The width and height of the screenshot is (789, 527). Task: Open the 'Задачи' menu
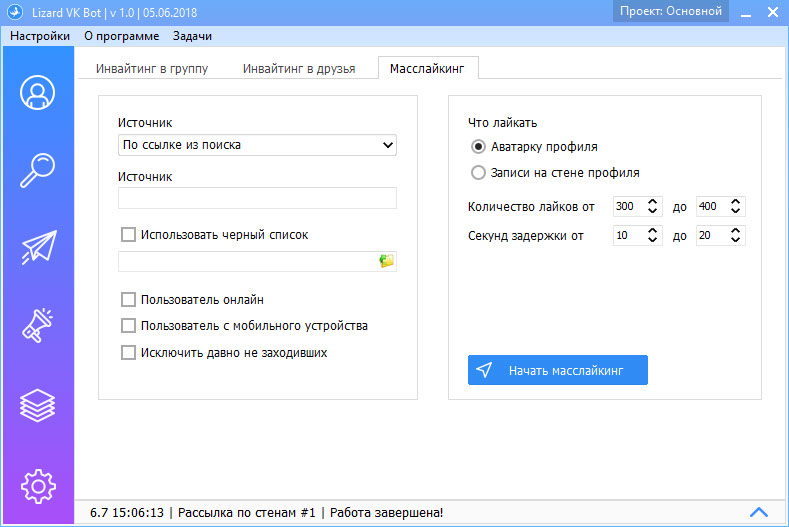[192, 36]
